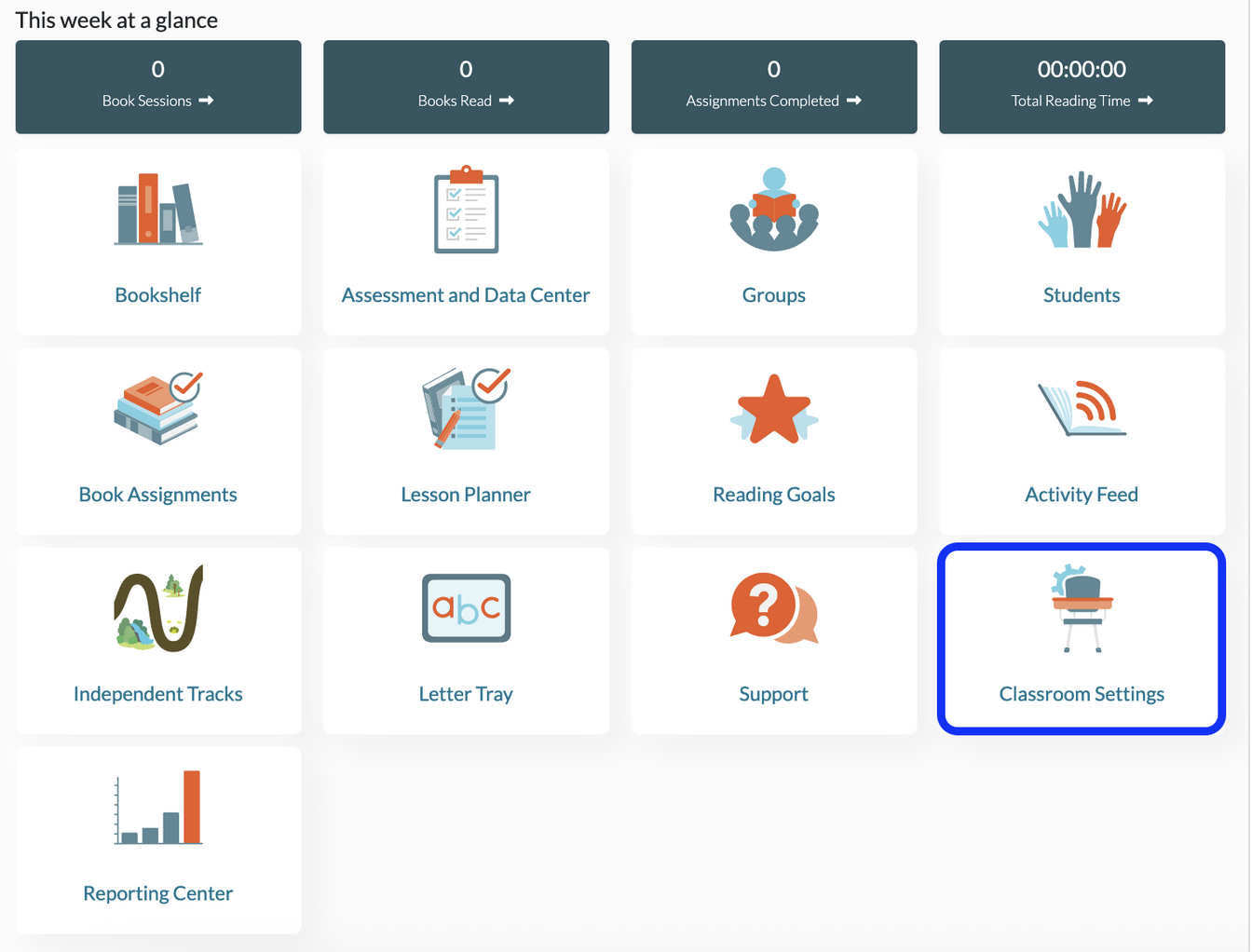Open Book Assignments text link
1252x952 pixels.
click(158, 495)
